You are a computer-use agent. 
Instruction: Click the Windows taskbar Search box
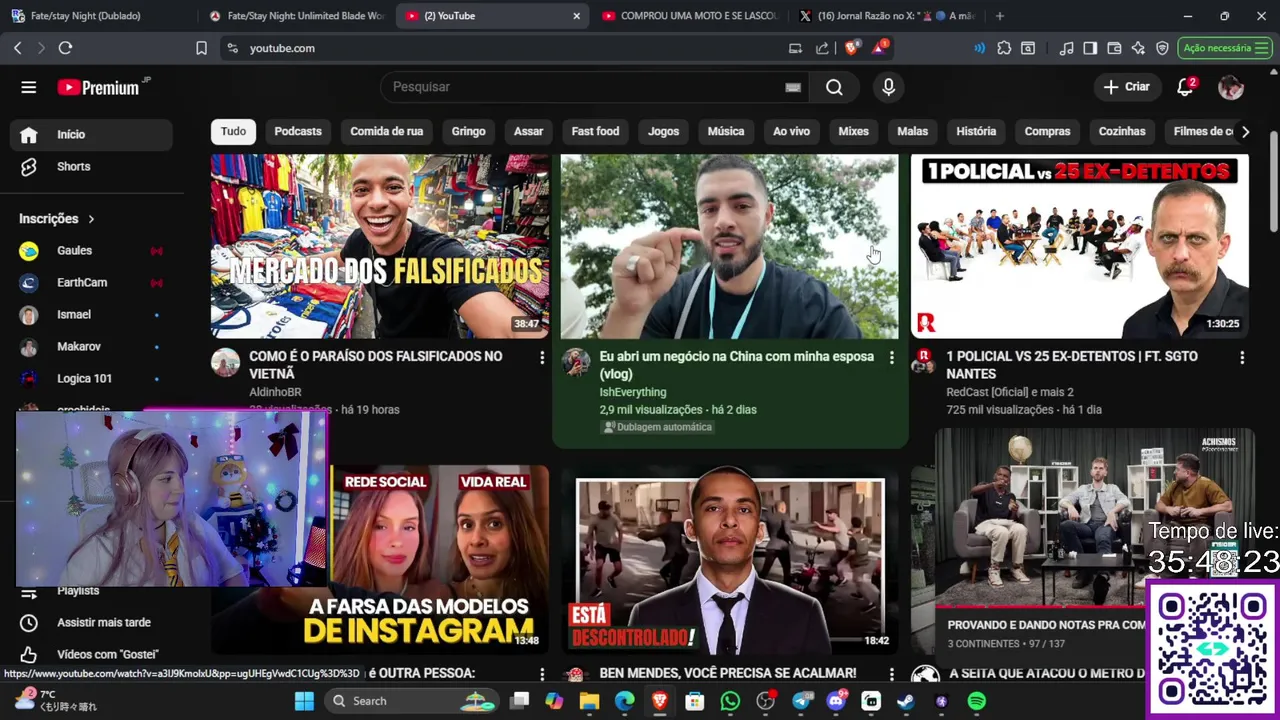coord(411,701)
